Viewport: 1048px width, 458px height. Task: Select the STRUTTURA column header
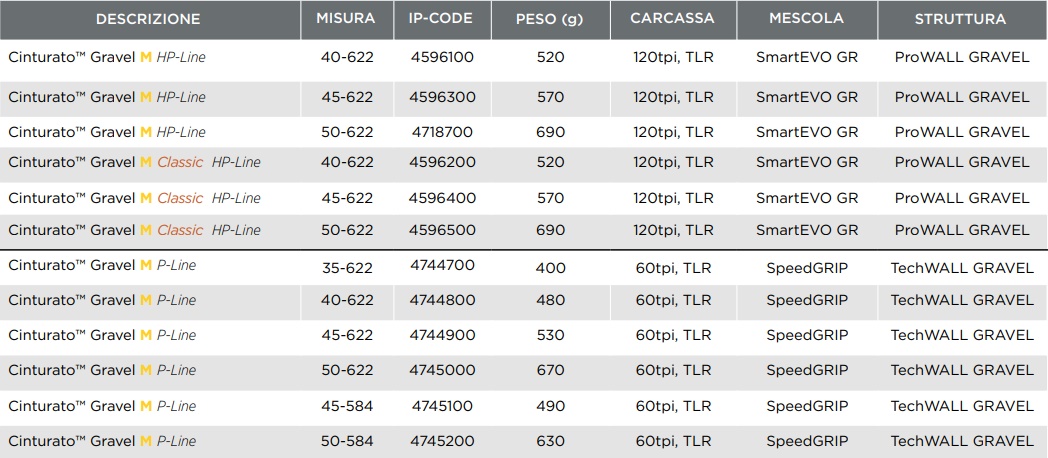coord(960,19)
